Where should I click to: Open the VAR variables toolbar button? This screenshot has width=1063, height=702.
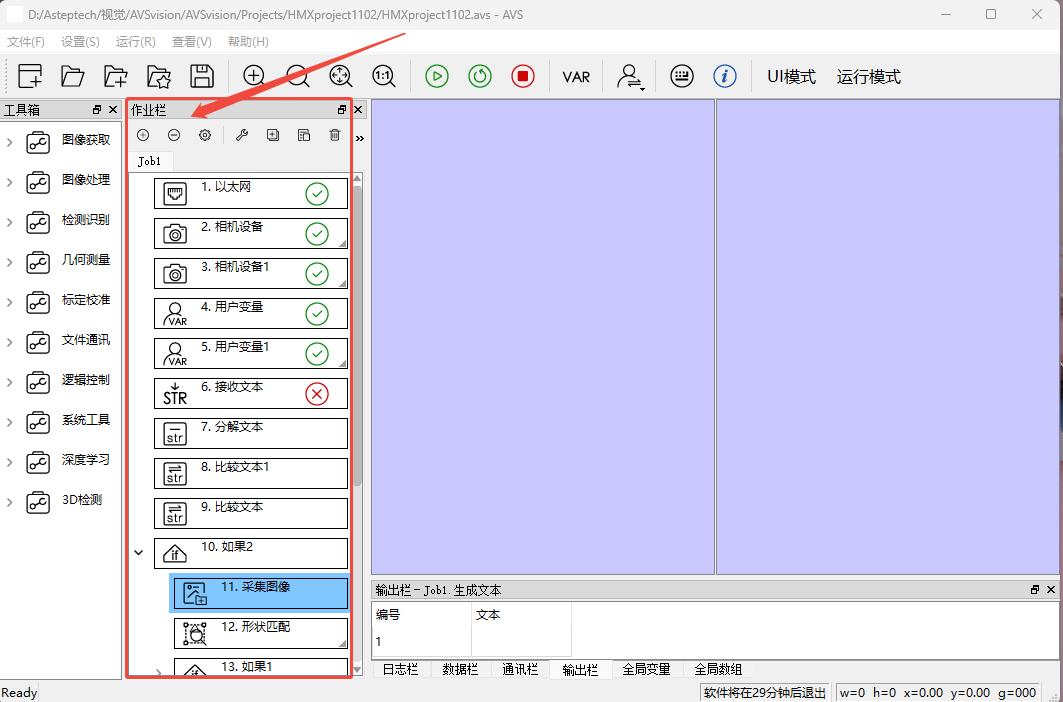576,77
